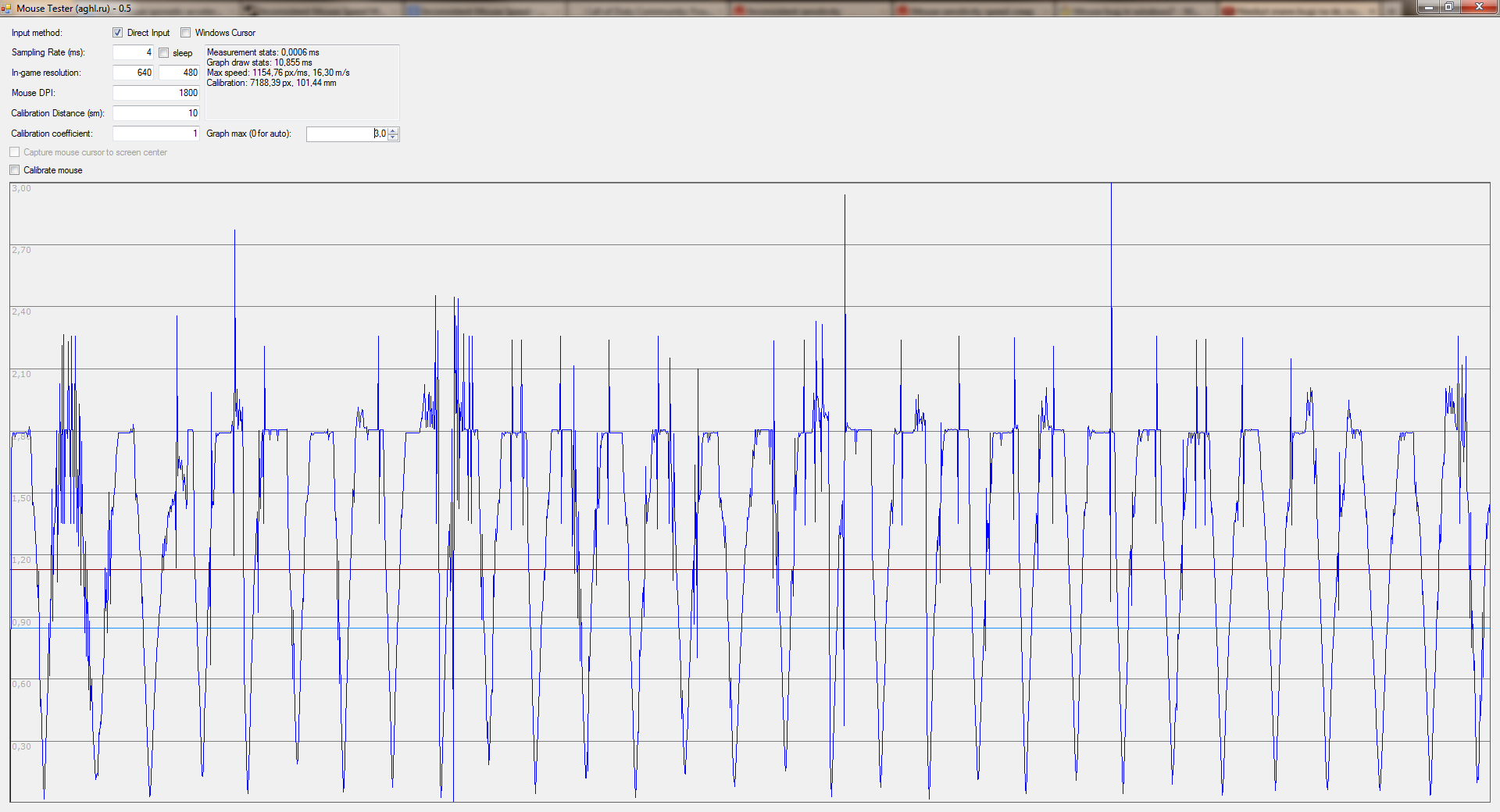Focus the in-game resolution height field showing 480
The height and width of the screenshot is (812, 1500).
[179, 73]
